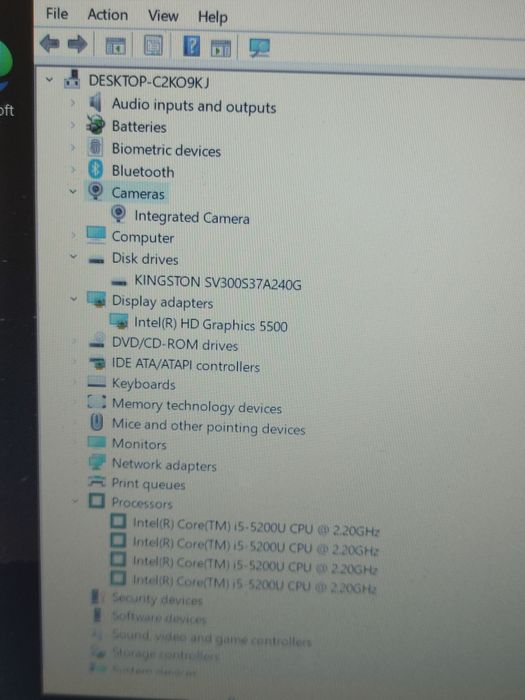Open the Action menu

108,15
